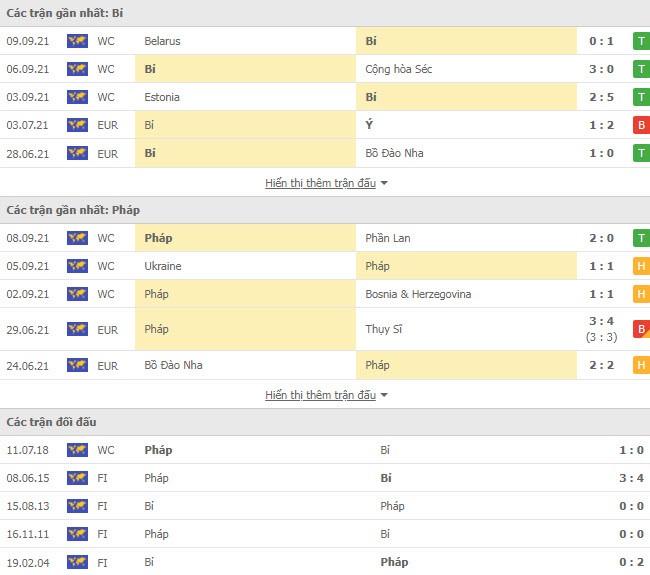Click the 2 : 5 score of Estonia match
Image resolution: width=650 pixels, height=575 pixels.
(601, 97)
